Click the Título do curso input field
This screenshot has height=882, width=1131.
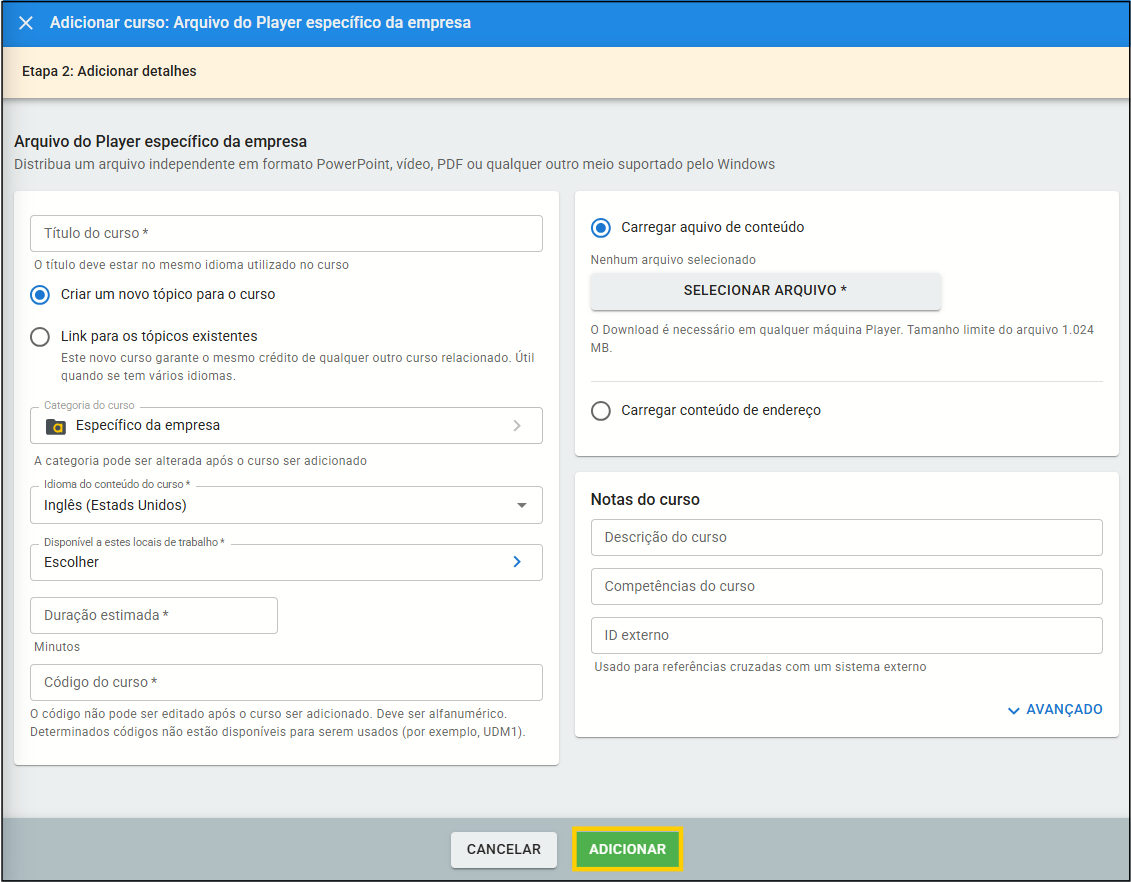coord(286,234)
